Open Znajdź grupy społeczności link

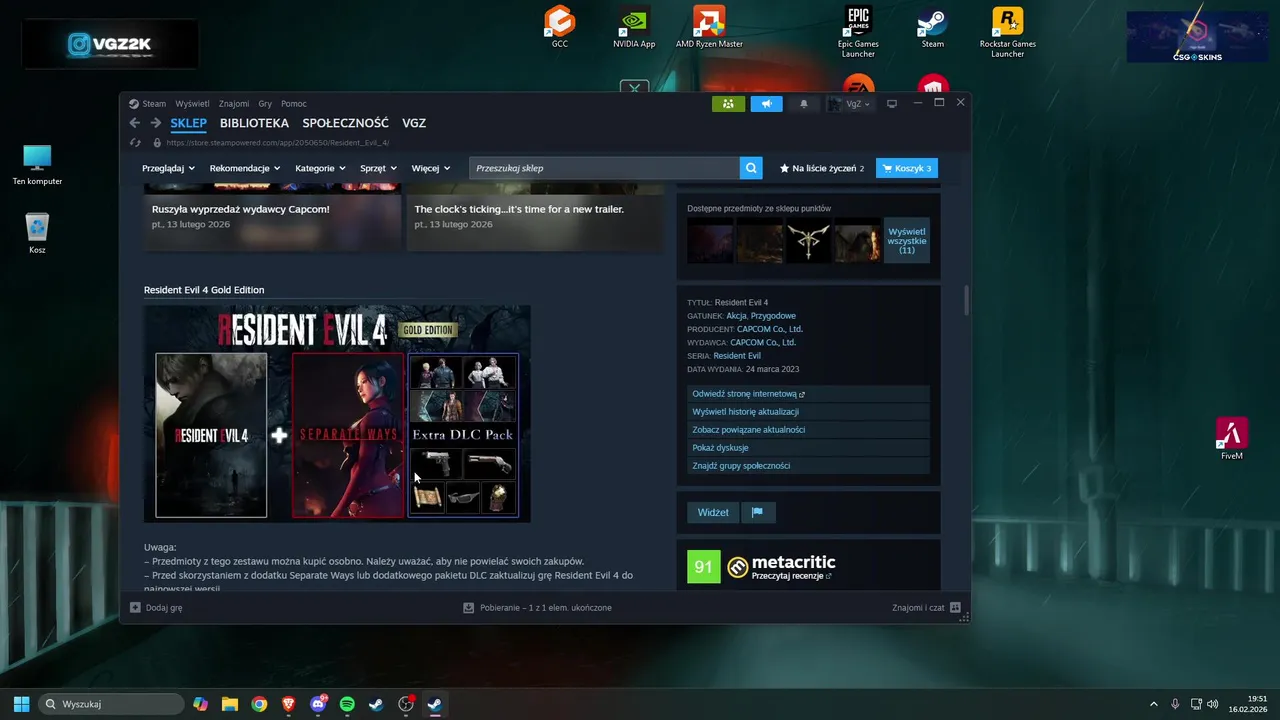[808, 466]
